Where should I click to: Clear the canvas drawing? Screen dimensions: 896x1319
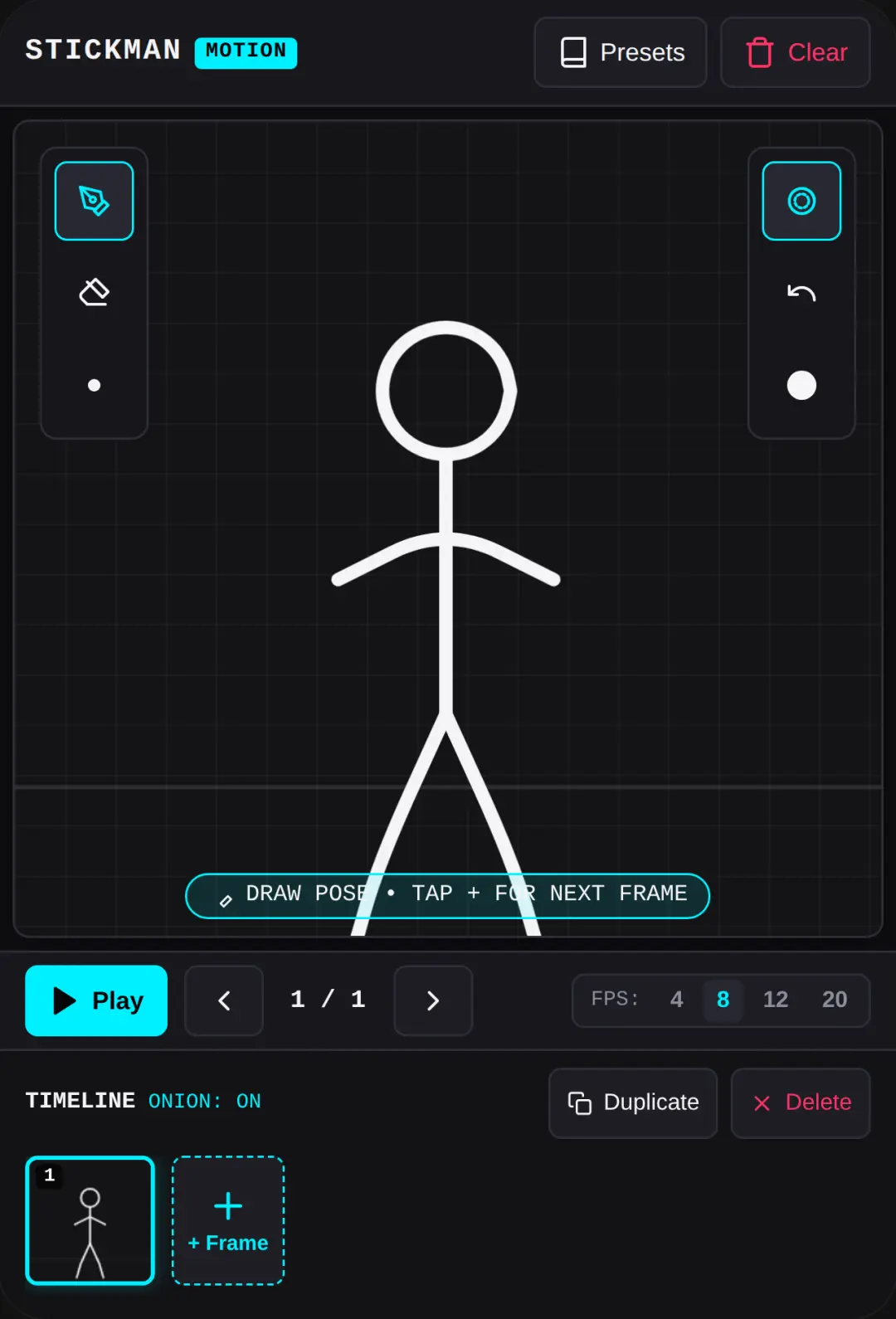[x=795, y=52]
